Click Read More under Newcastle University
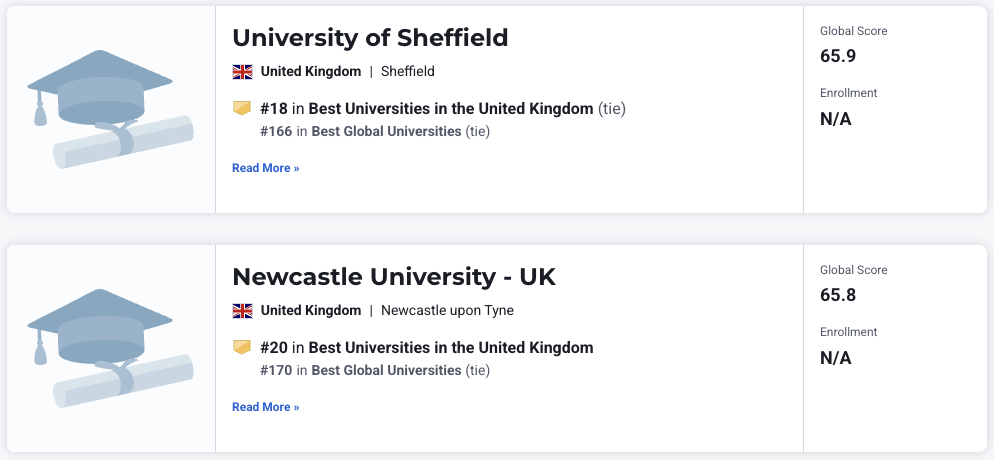This screenshot has height=460, width=994. pyautogui.click(x=265, y=407)
